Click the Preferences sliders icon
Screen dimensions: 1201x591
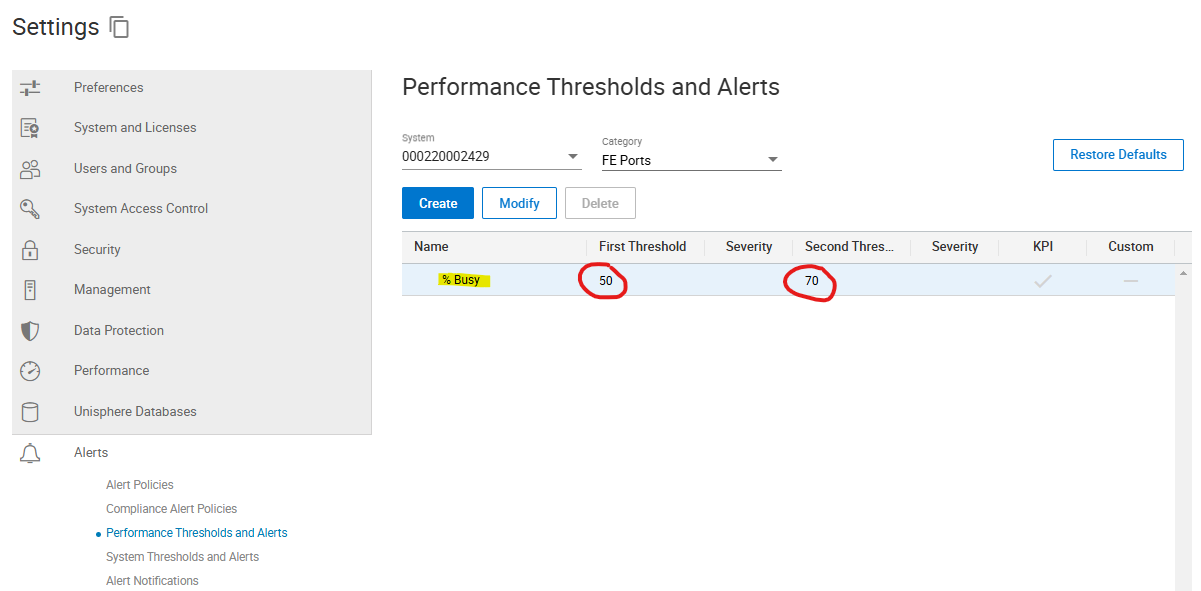pyautogui.click(x=30, y=88)
